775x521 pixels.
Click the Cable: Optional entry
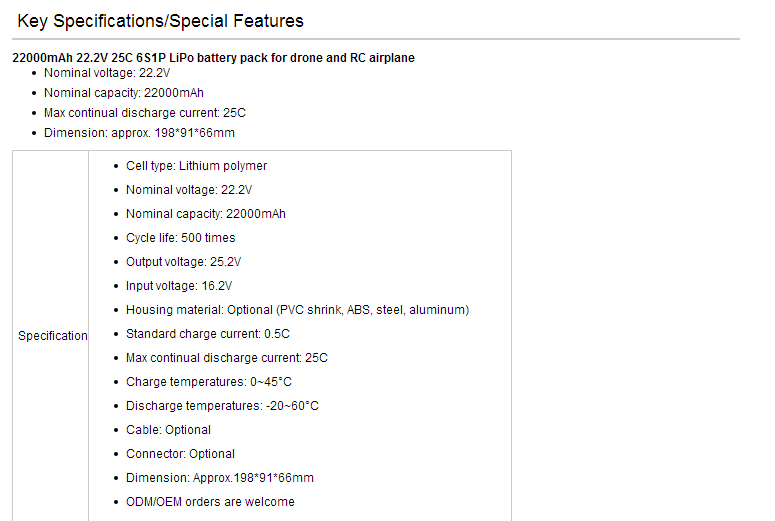(x=168, y=430)
